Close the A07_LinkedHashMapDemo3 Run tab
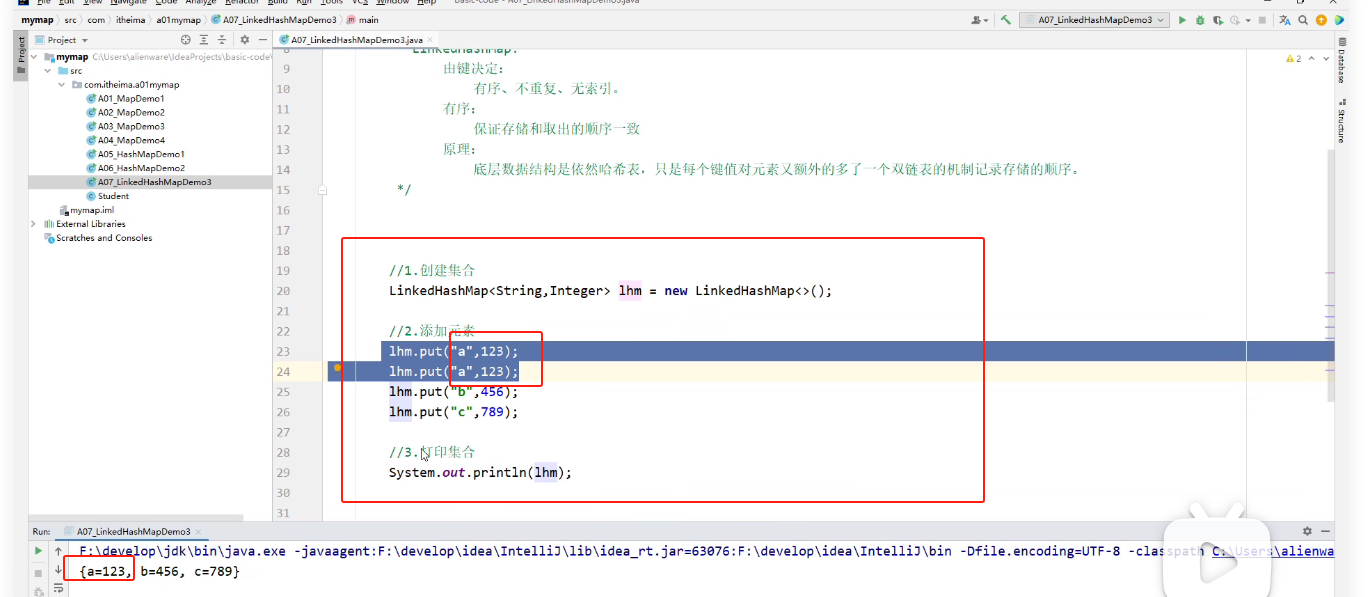The height and width of the screenshot is (597, 1369). (196, 532)
